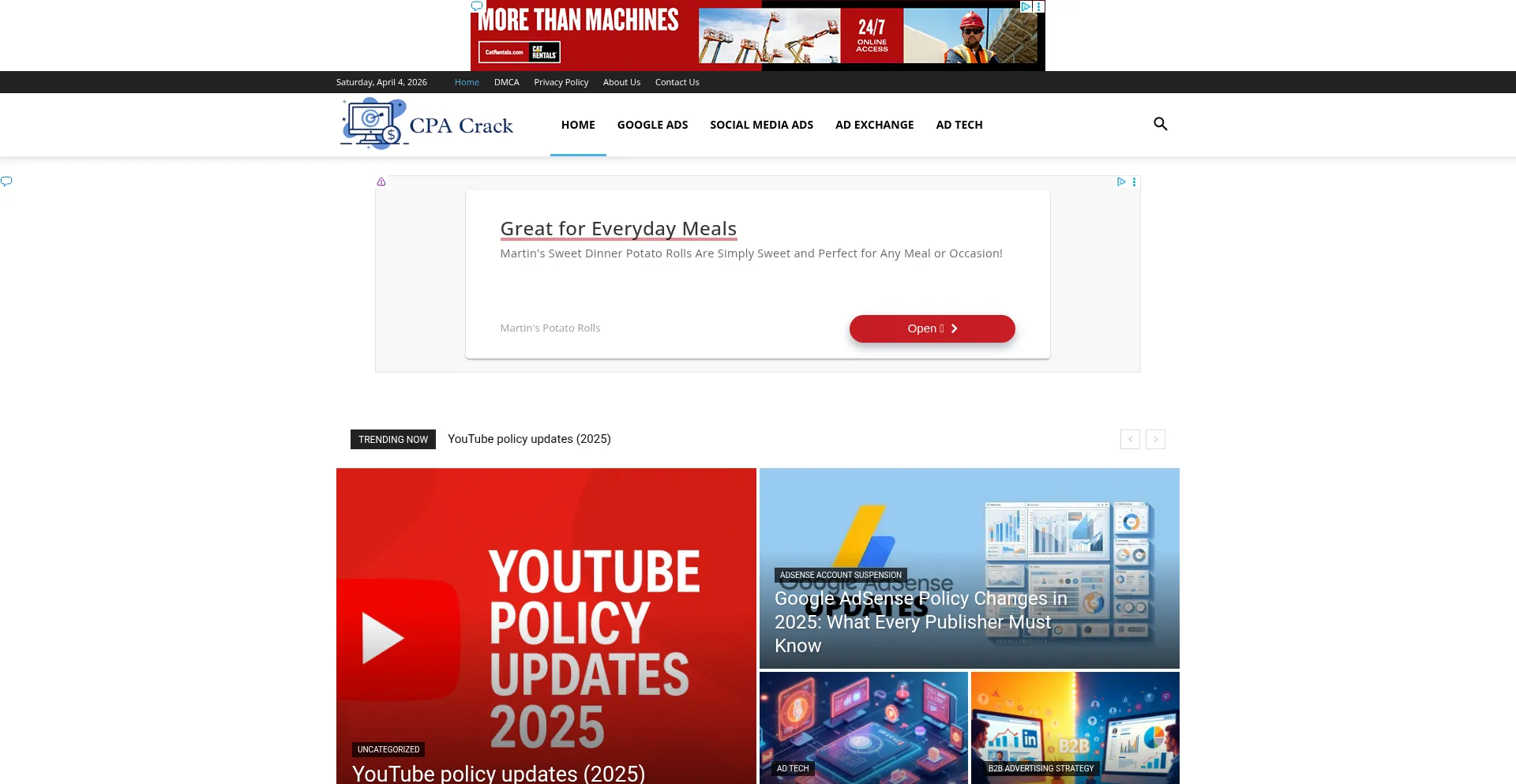Image resolution: width=1516 pixels, height=784 pixels.
Task: Open the Privacy Policy link
Action: coord(561,82)
